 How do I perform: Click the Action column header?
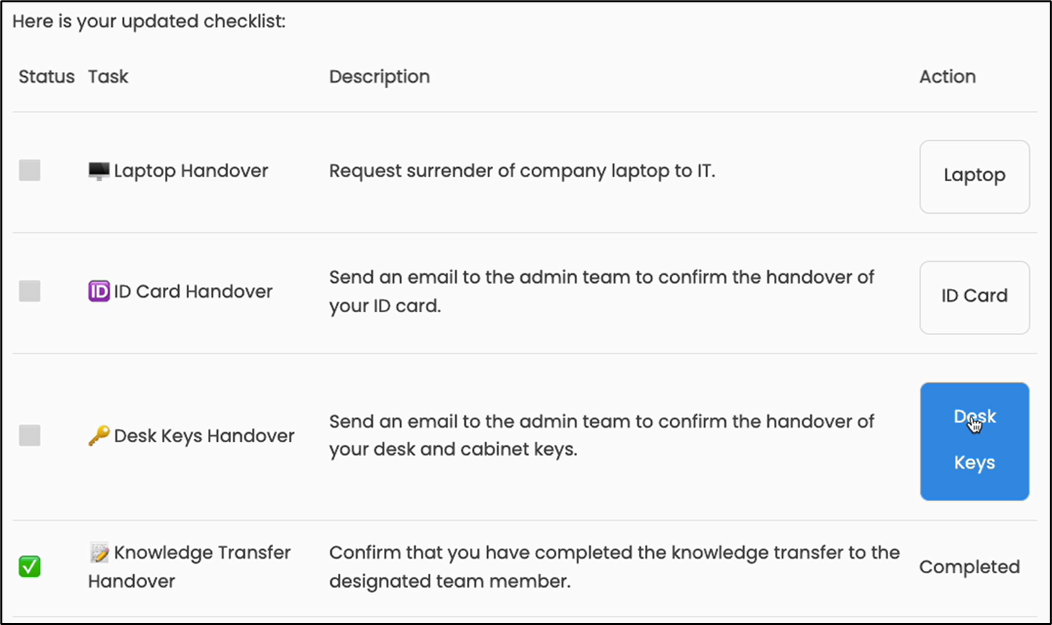[x=947, y=77]
